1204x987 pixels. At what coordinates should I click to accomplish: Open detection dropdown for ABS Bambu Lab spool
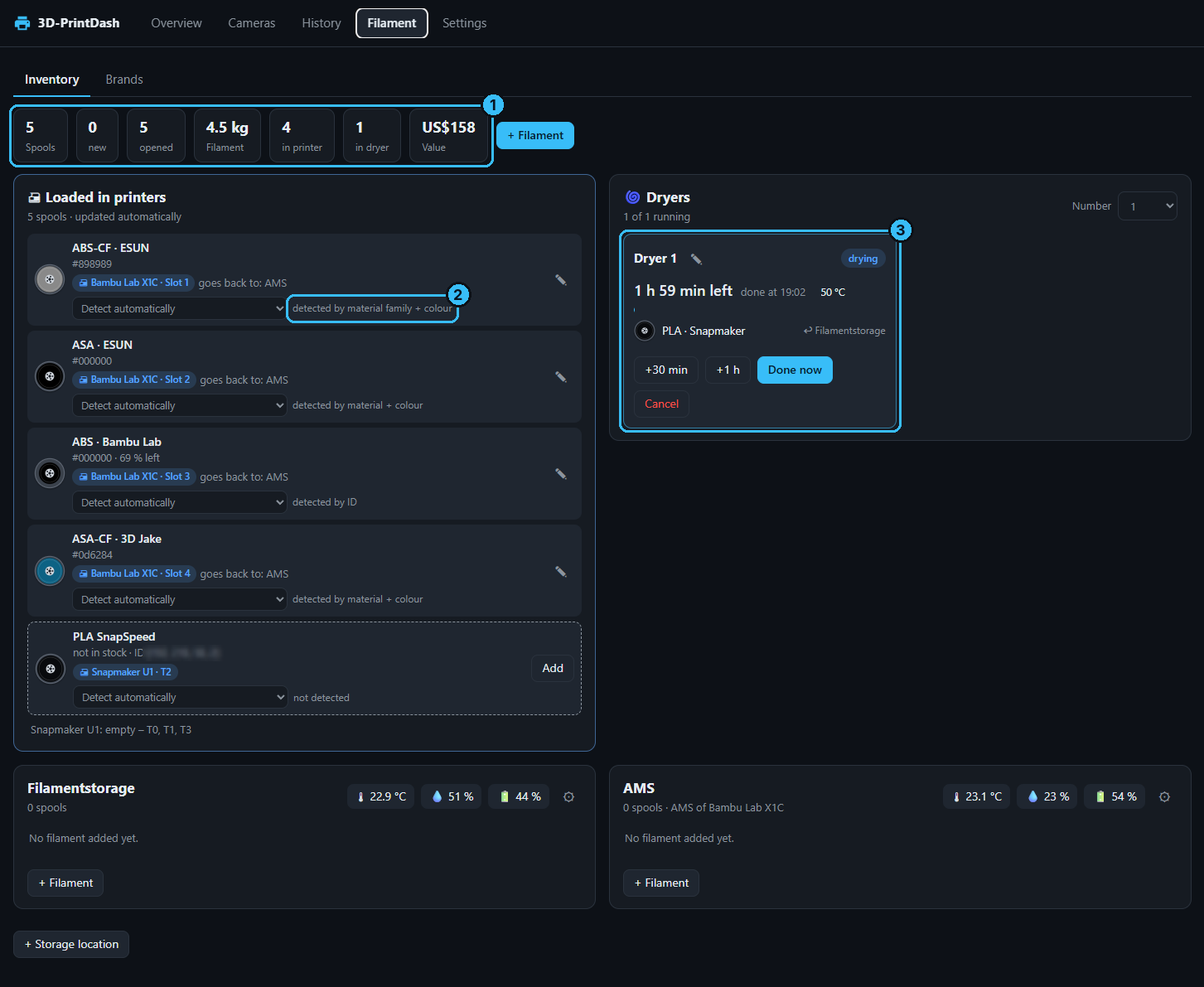pos(180,502)
